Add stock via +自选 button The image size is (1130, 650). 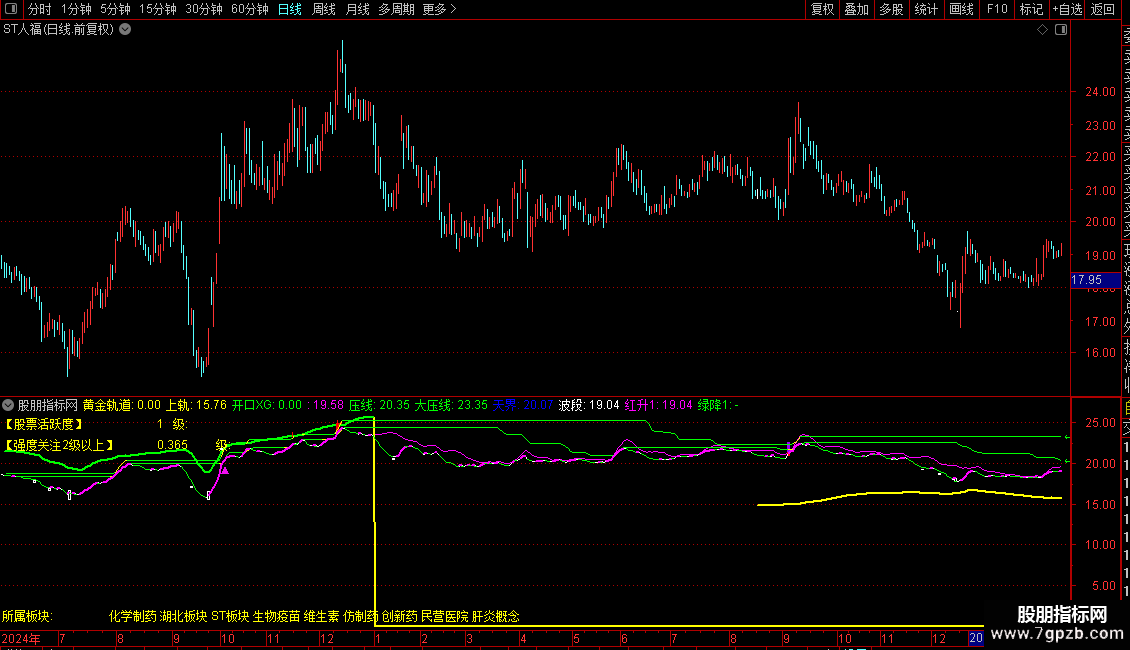click(1067, 9)
